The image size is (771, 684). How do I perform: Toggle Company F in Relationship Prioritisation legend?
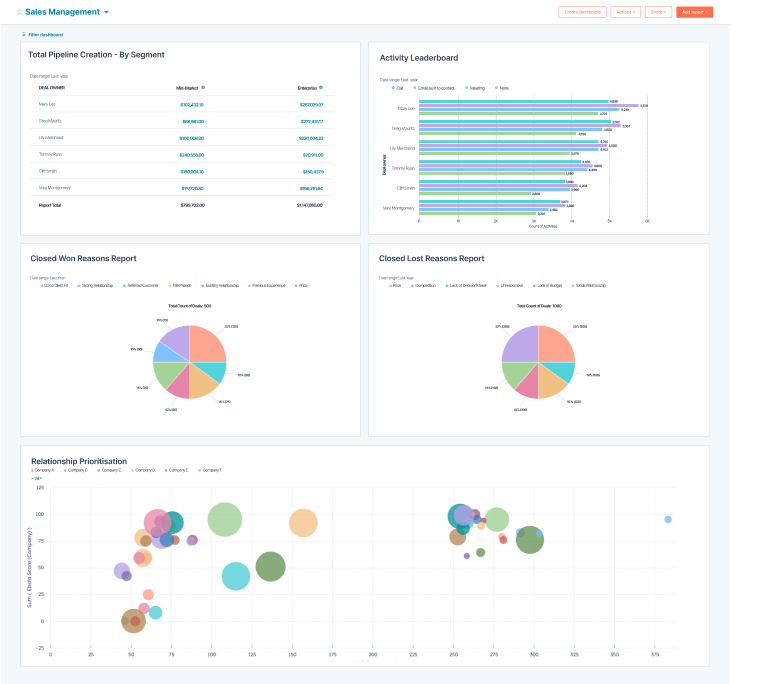[210, 470]
